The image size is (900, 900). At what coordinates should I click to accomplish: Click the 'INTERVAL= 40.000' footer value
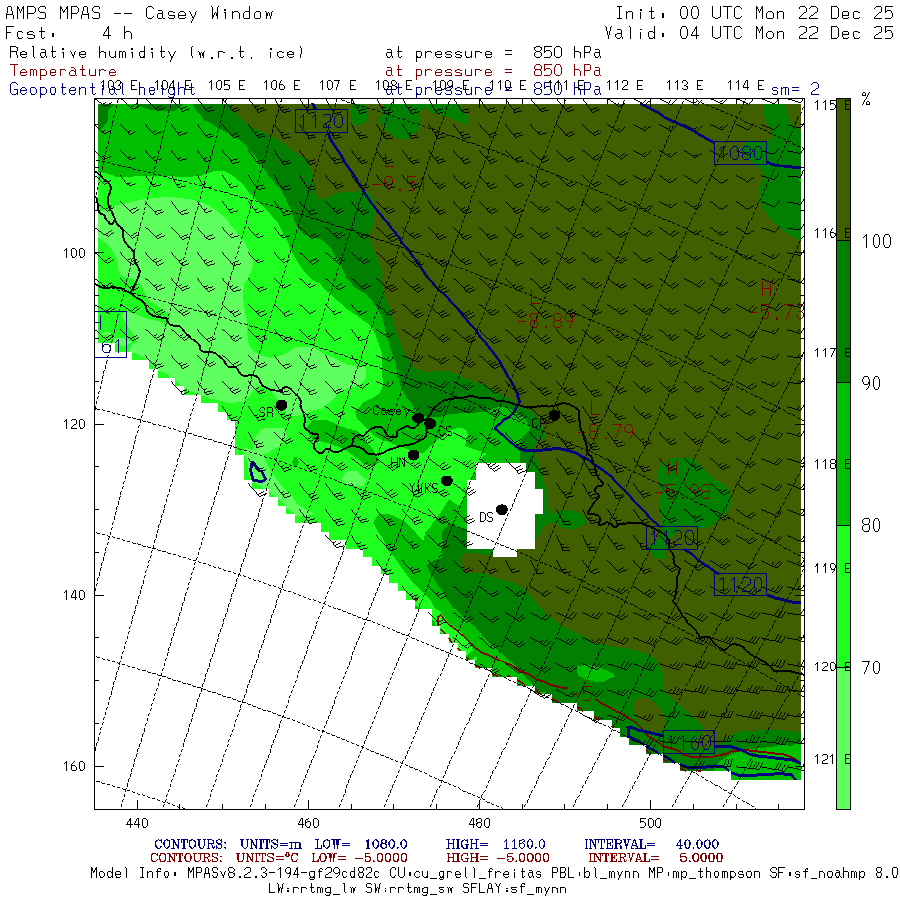coord(651,844)
